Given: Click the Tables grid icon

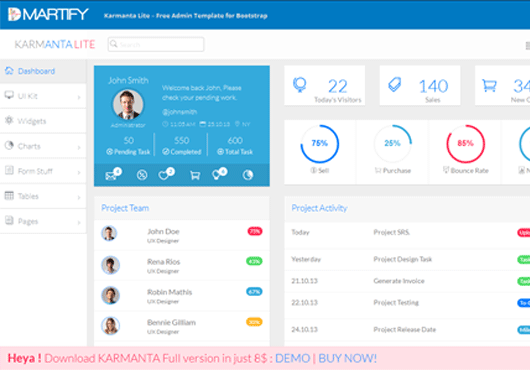Looking at the screenshot, I should (9, 195).
